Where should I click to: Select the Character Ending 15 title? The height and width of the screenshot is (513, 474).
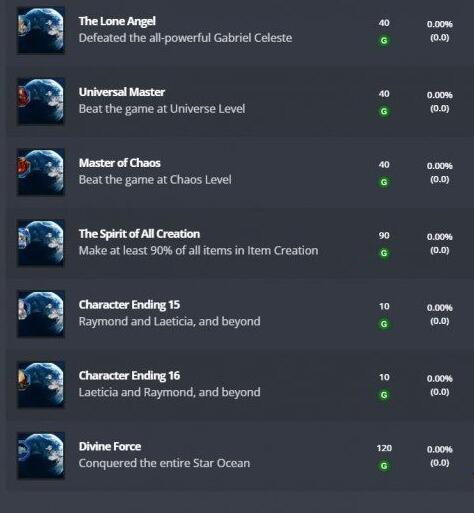click(129, 305)
